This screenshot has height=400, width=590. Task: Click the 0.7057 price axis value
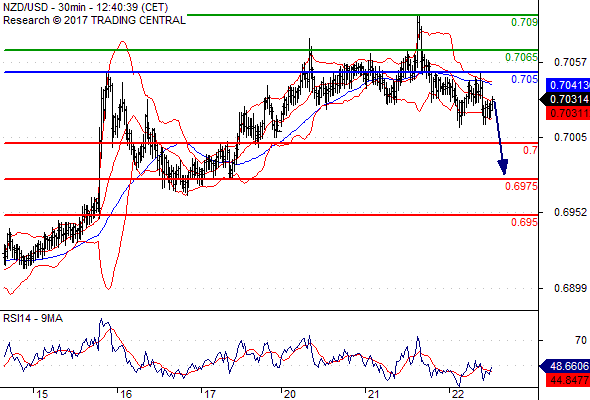coord(570,62)
